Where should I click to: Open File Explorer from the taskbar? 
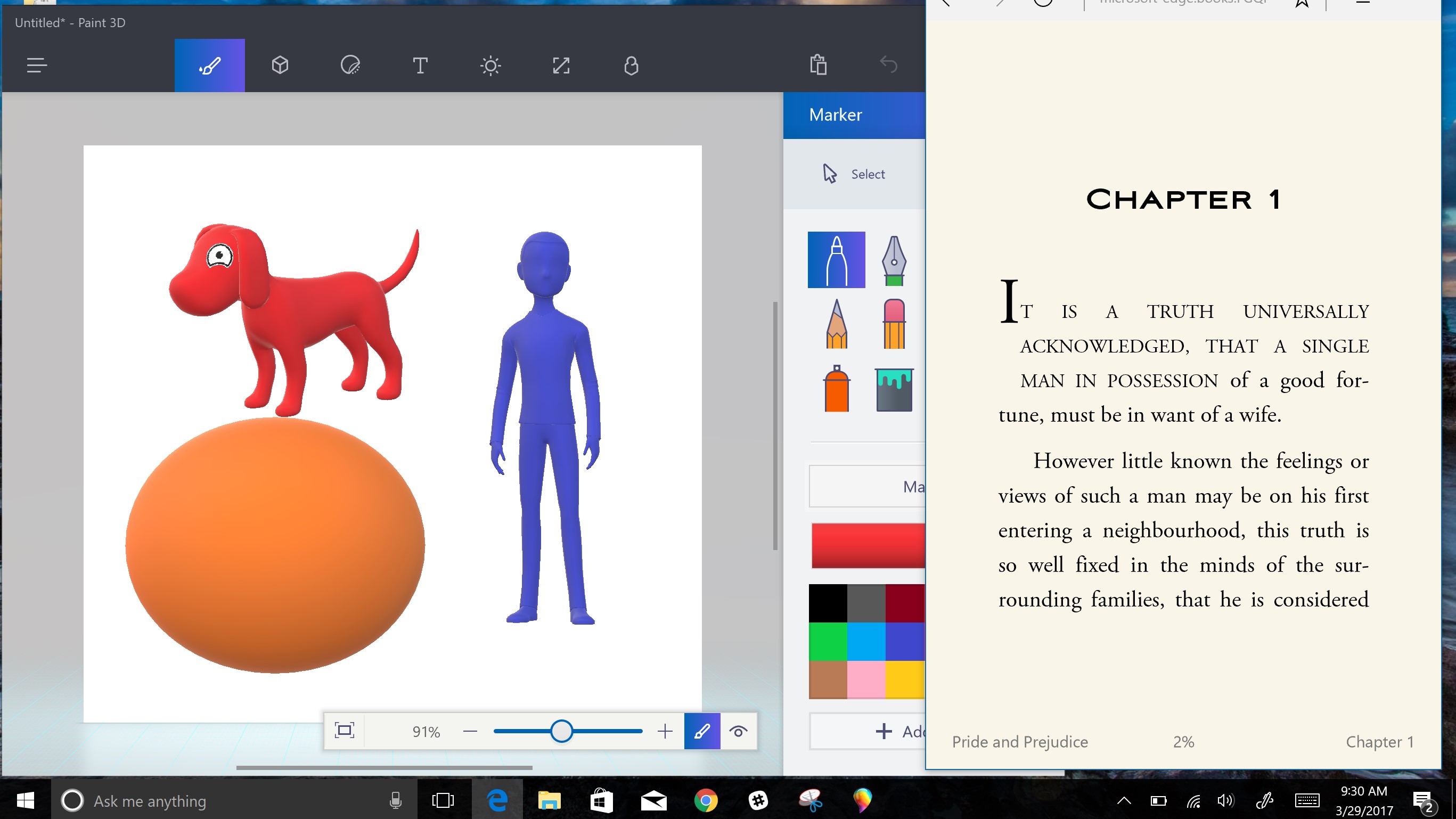[549, 800]
